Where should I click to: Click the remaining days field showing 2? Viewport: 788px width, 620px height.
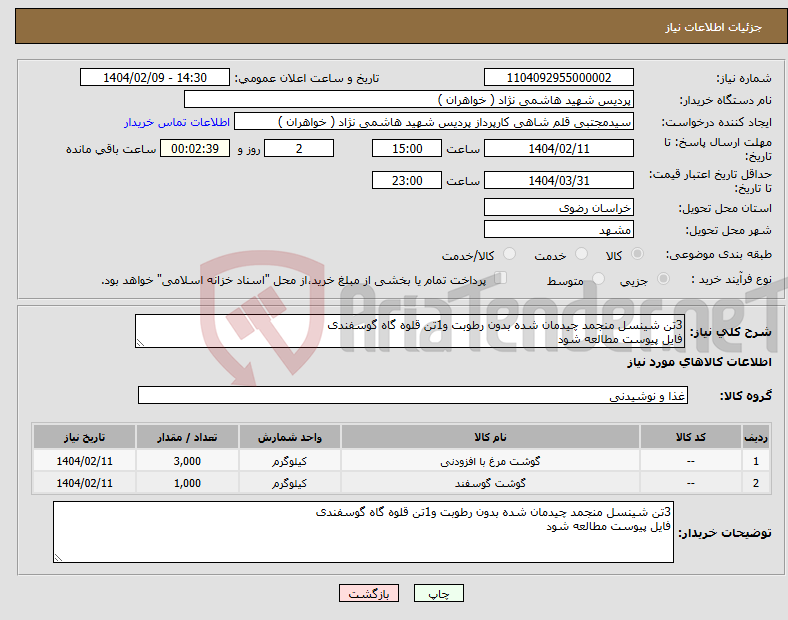pyautogui.click(x=299, y=148)
